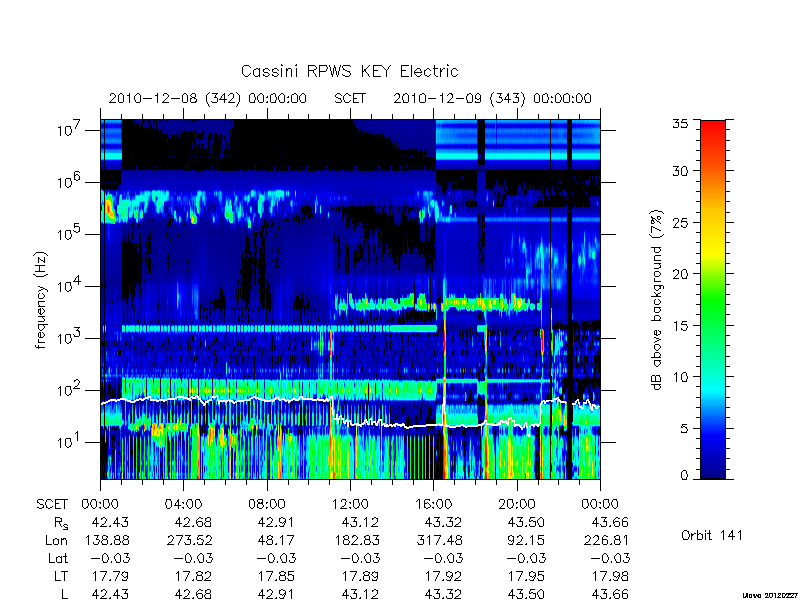Select the 12:00 SCET time label

(x=350, y=505)
